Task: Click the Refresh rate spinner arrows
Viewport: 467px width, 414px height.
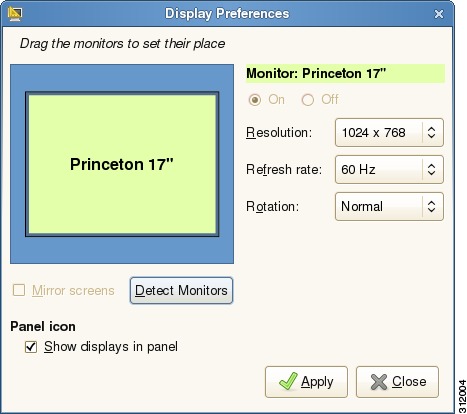Action: [x=431, y=169]
